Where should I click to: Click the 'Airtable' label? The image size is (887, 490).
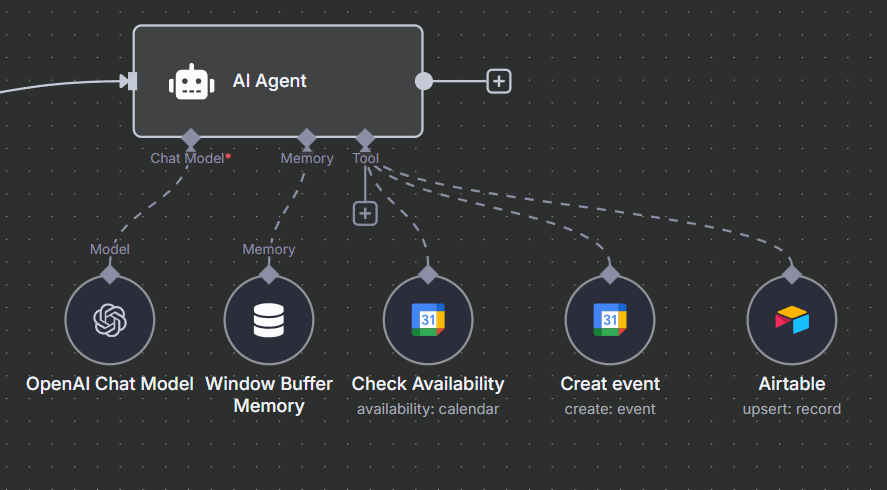pyautogui.click(x=792, y=384)
